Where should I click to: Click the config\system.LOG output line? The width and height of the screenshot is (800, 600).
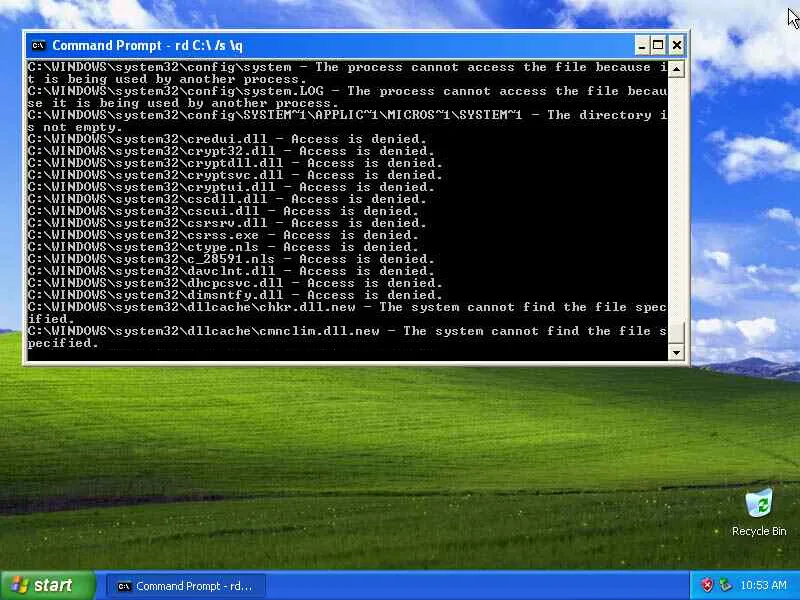347,97
